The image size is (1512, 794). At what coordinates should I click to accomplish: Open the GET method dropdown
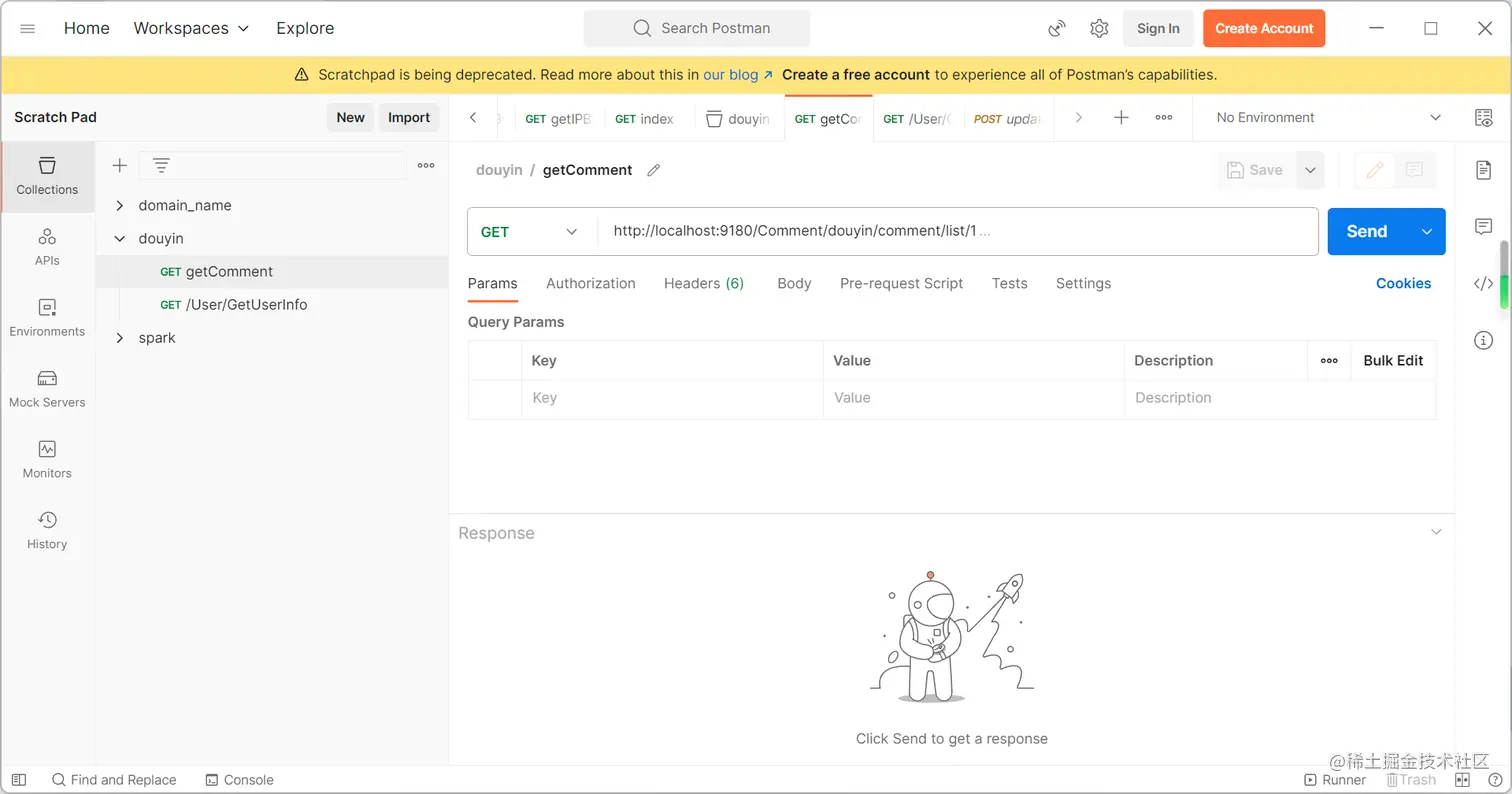pos(530,232)
